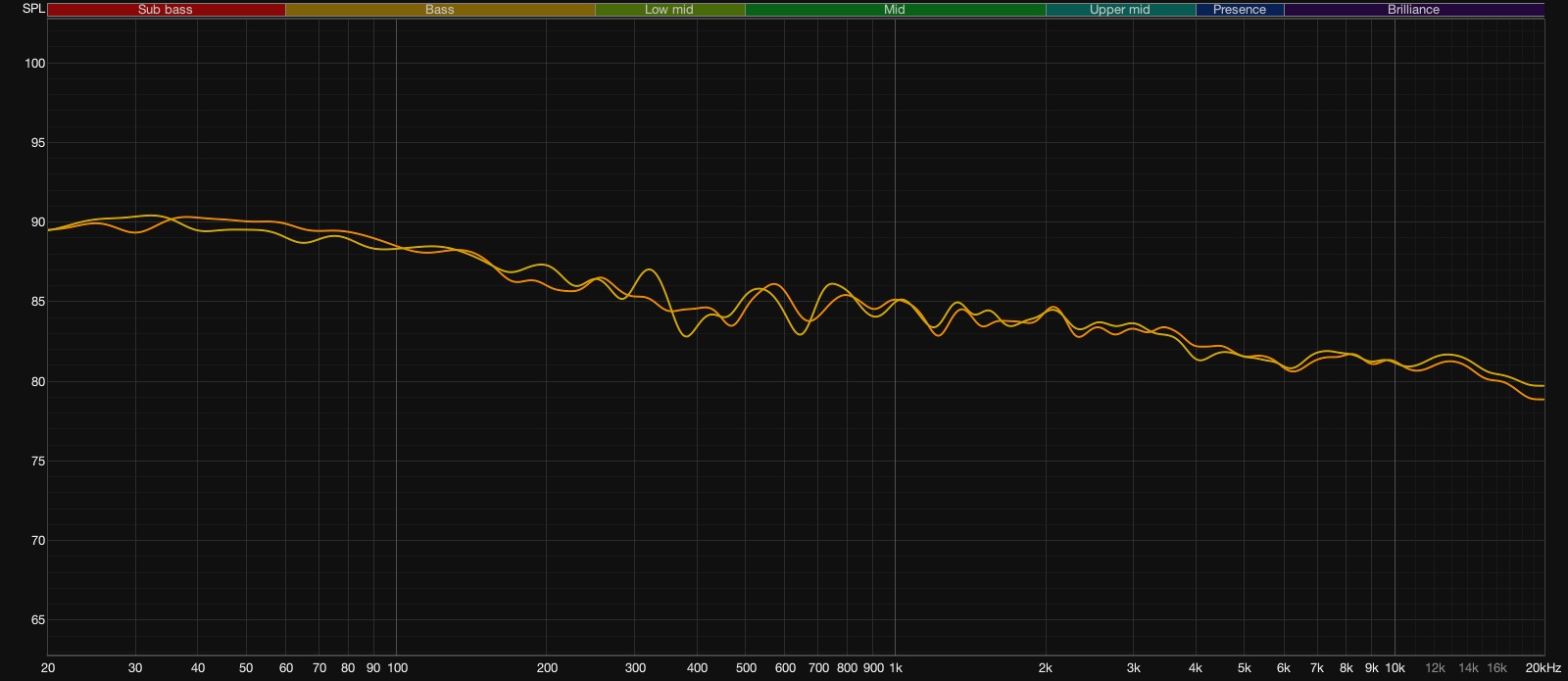
Task: Click the 20kHz frequency axis label
Action: click(1543, 668)
